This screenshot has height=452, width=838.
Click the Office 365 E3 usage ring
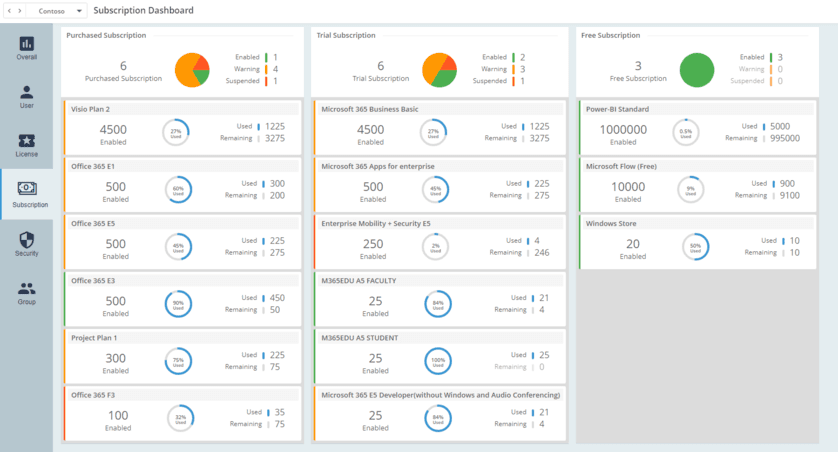point(178,304)
